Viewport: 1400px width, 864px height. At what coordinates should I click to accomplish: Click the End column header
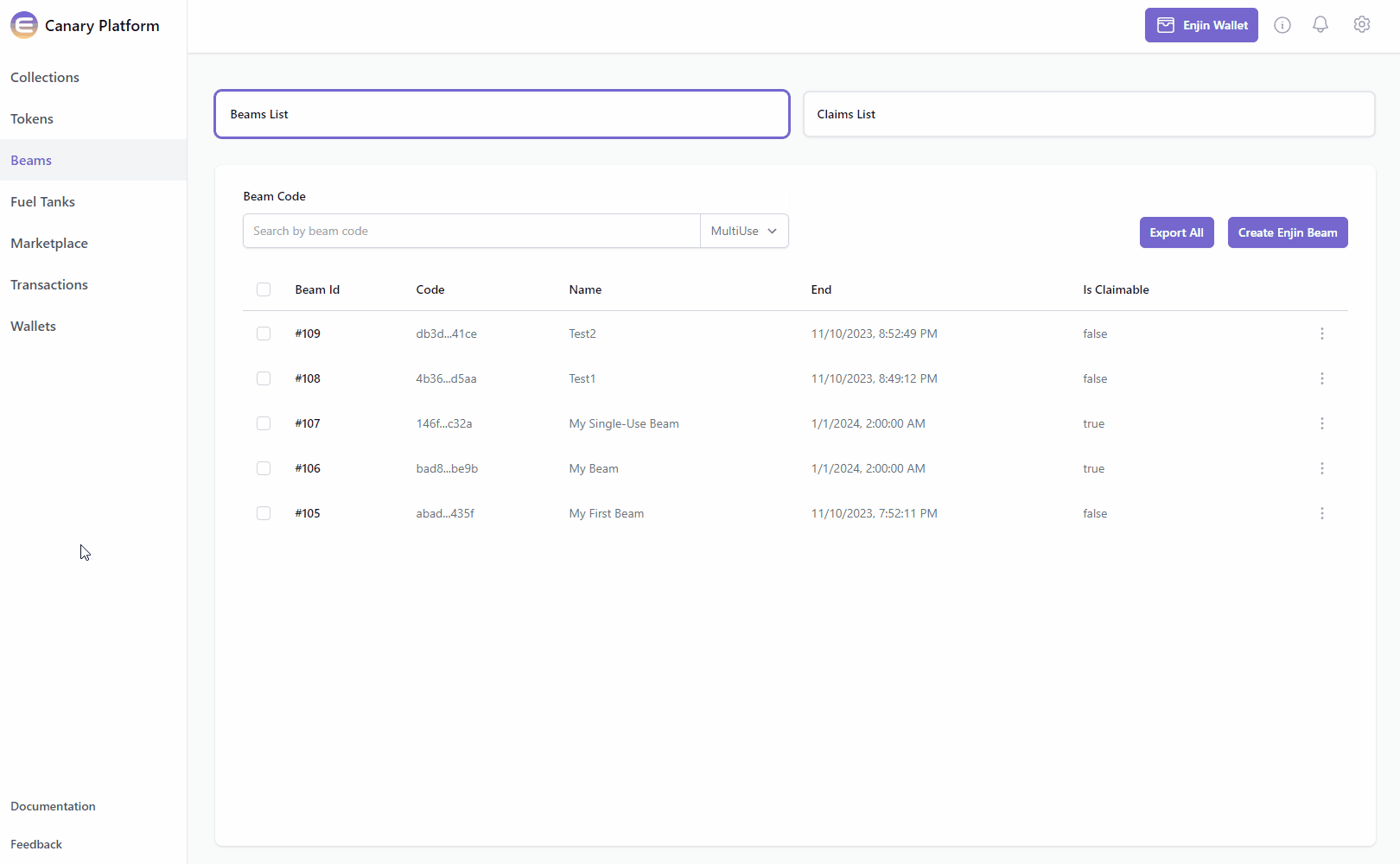tap(821, 289)
